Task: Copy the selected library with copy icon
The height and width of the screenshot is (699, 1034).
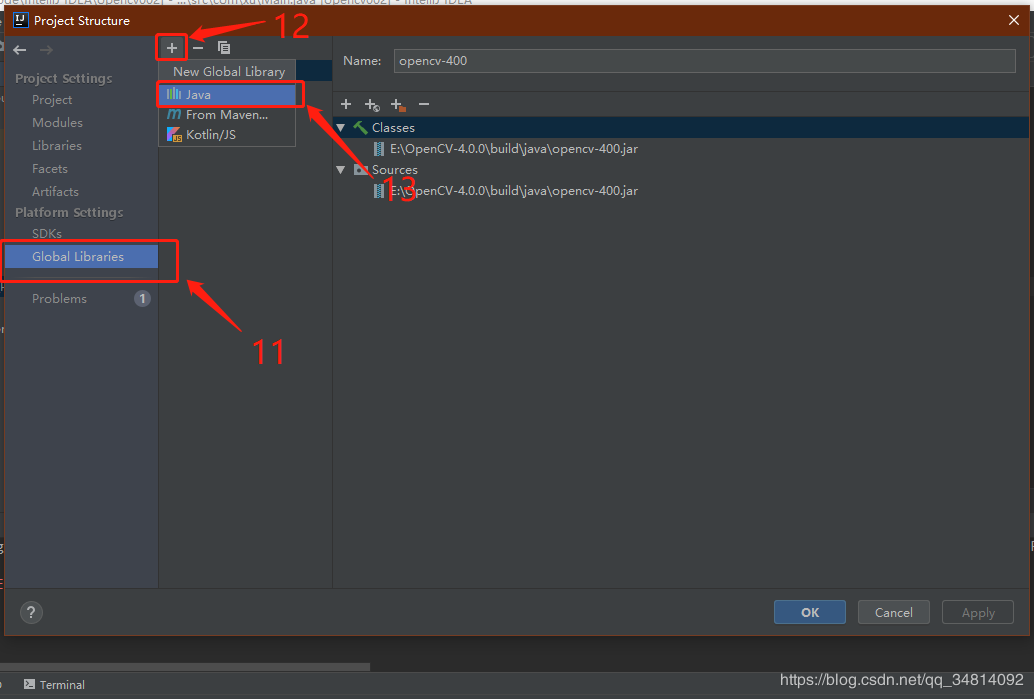Action: 224,47
